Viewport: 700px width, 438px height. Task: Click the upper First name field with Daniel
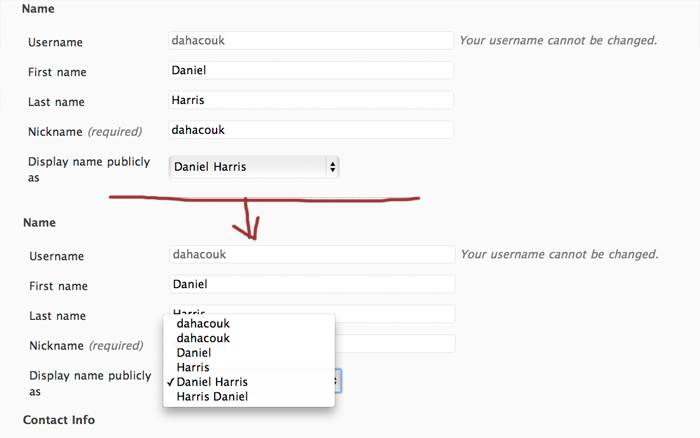click(311, 71)
